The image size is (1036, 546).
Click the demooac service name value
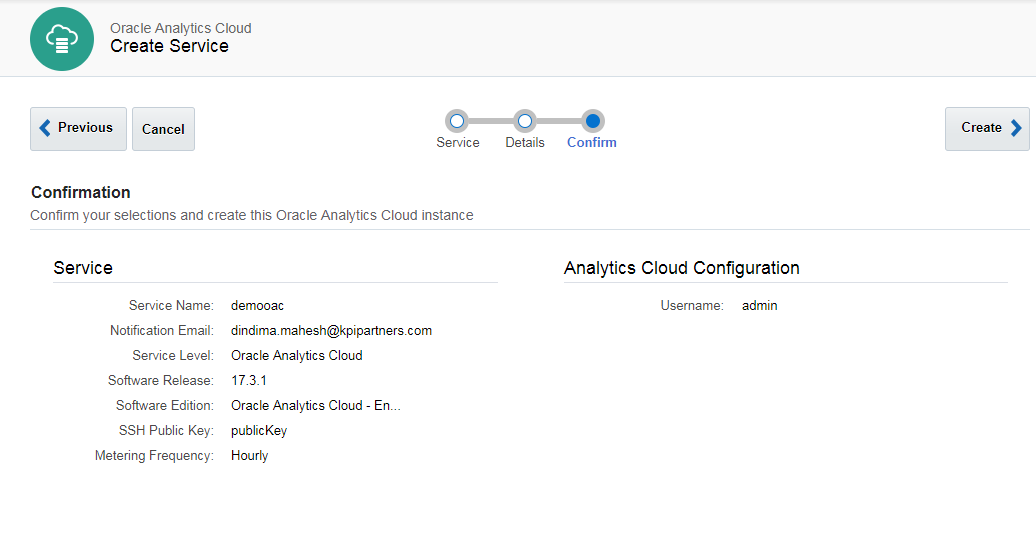pos(257,305)
